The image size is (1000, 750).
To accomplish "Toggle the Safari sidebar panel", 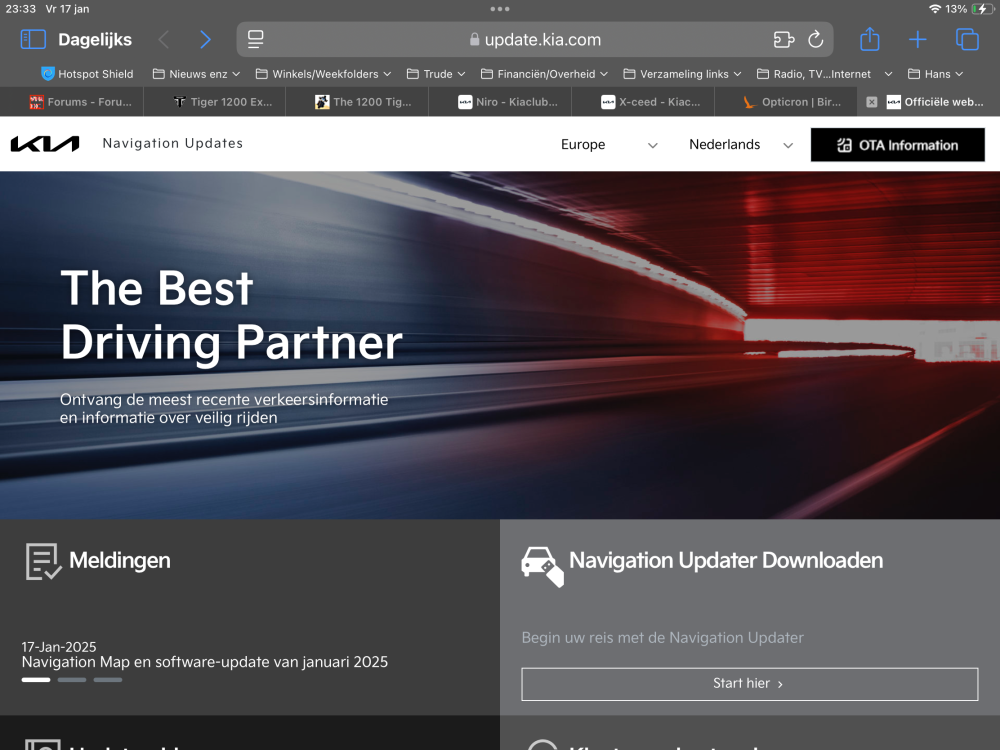I will pos(33,40).
